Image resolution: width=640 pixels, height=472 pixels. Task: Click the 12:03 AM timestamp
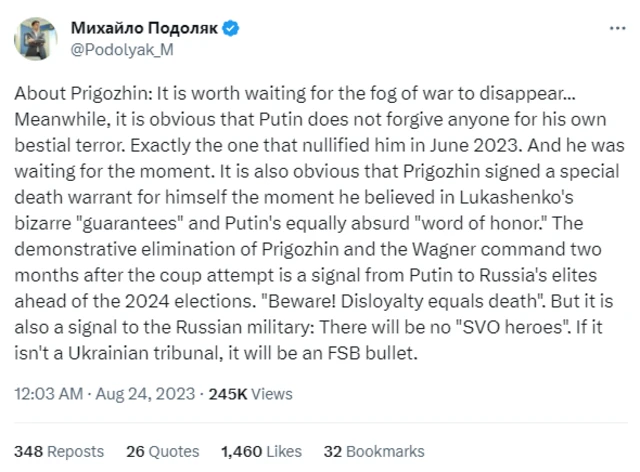pos(46,394)
